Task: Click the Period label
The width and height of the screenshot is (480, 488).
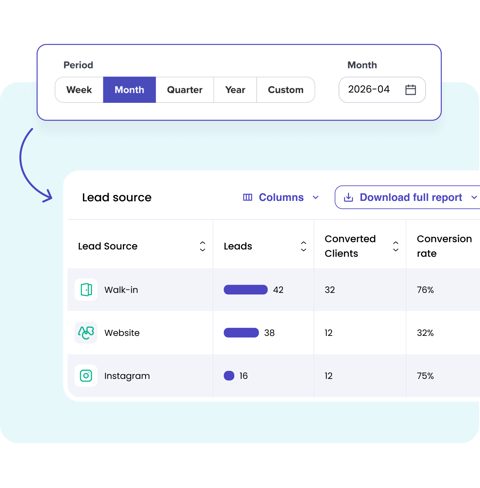Action: point(78,65)
